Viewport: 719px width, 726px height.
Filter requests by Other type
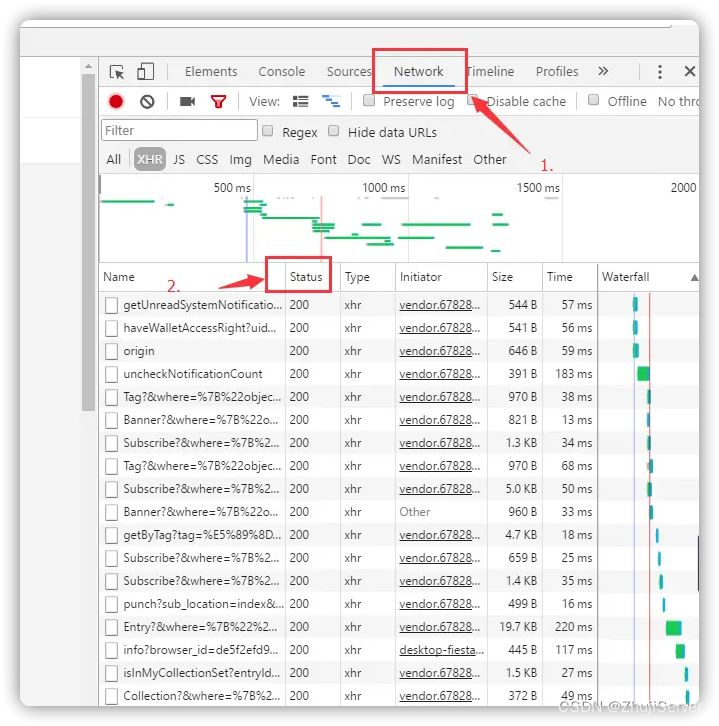(x=489, y=160)
